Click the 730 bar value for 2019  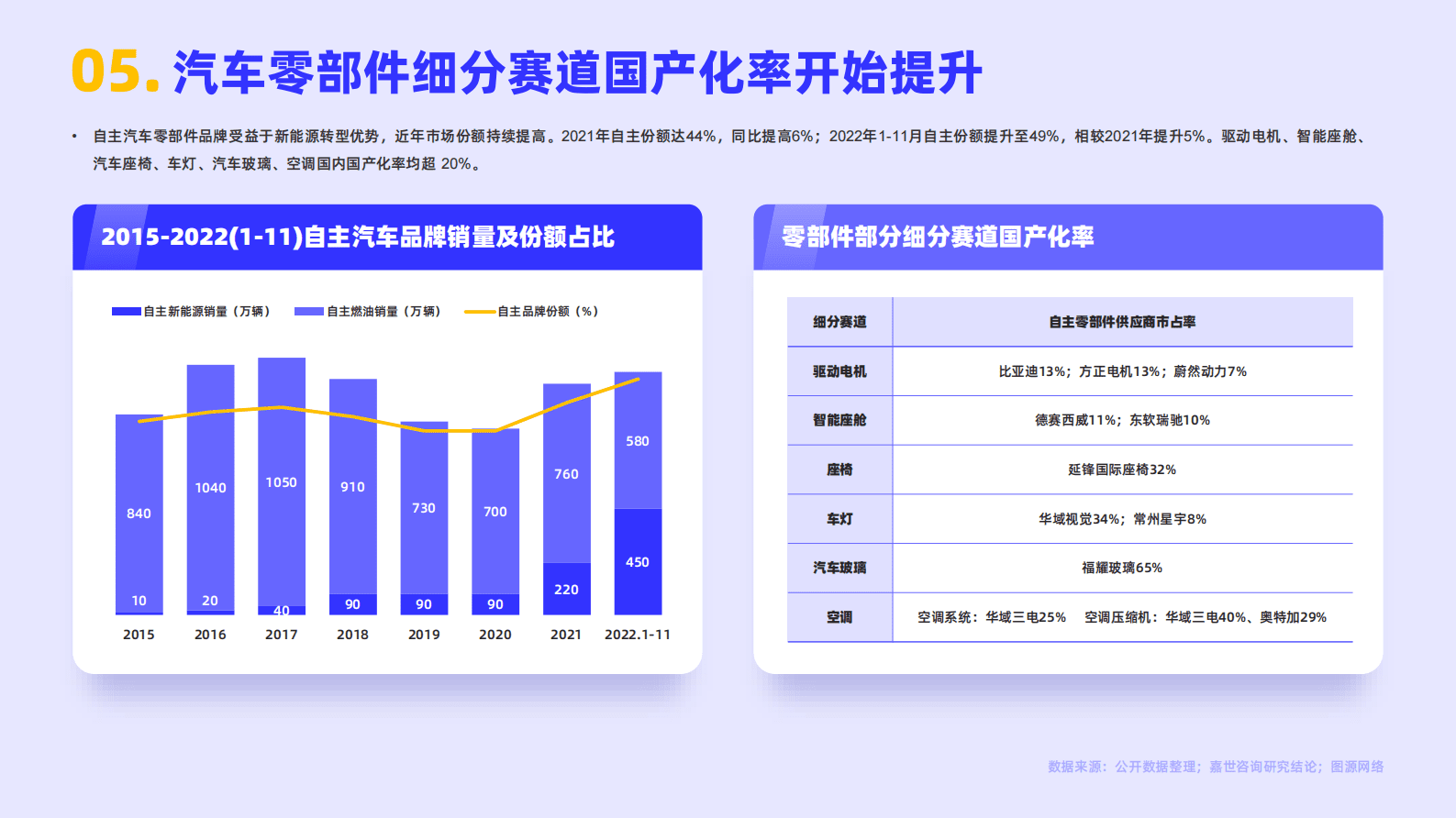[x=424, y=508]
